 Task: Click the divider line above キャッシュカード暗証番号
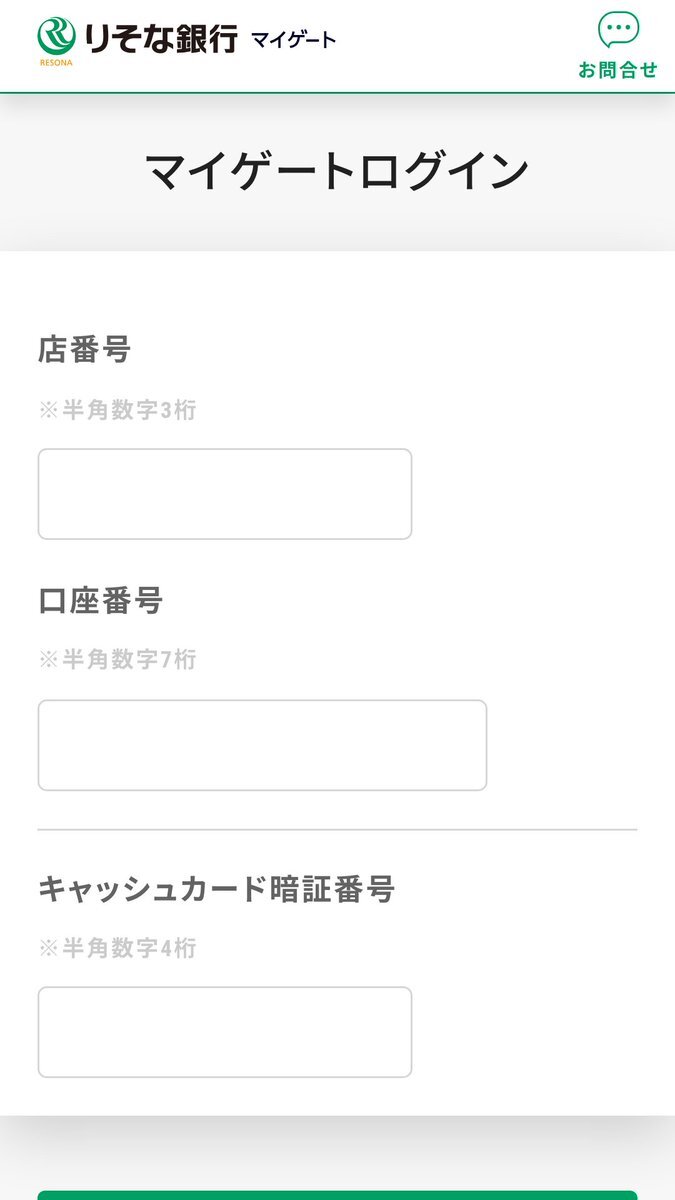click(337, 830)
